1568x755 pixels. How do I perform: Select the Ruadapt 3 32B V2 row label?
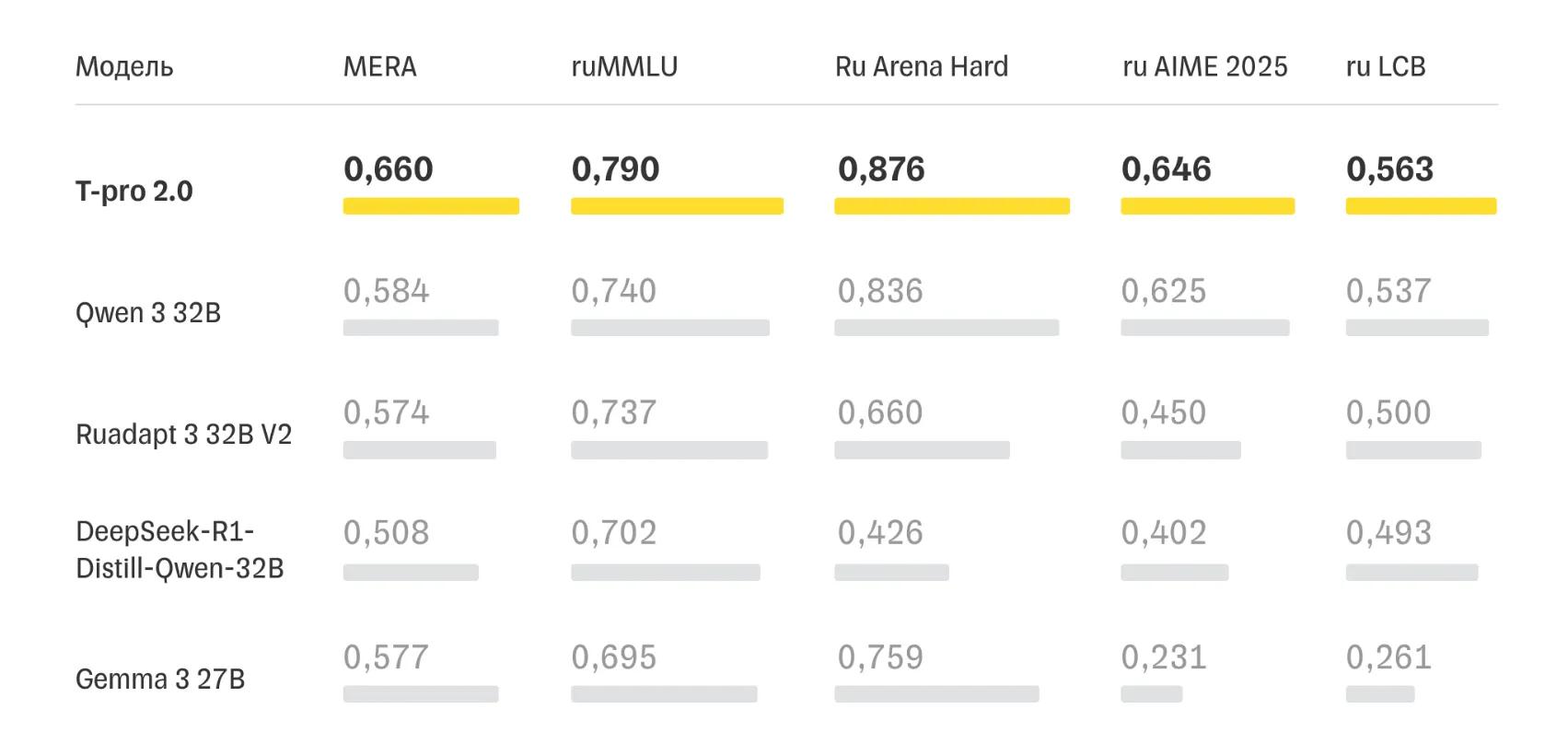click(183, 434)
